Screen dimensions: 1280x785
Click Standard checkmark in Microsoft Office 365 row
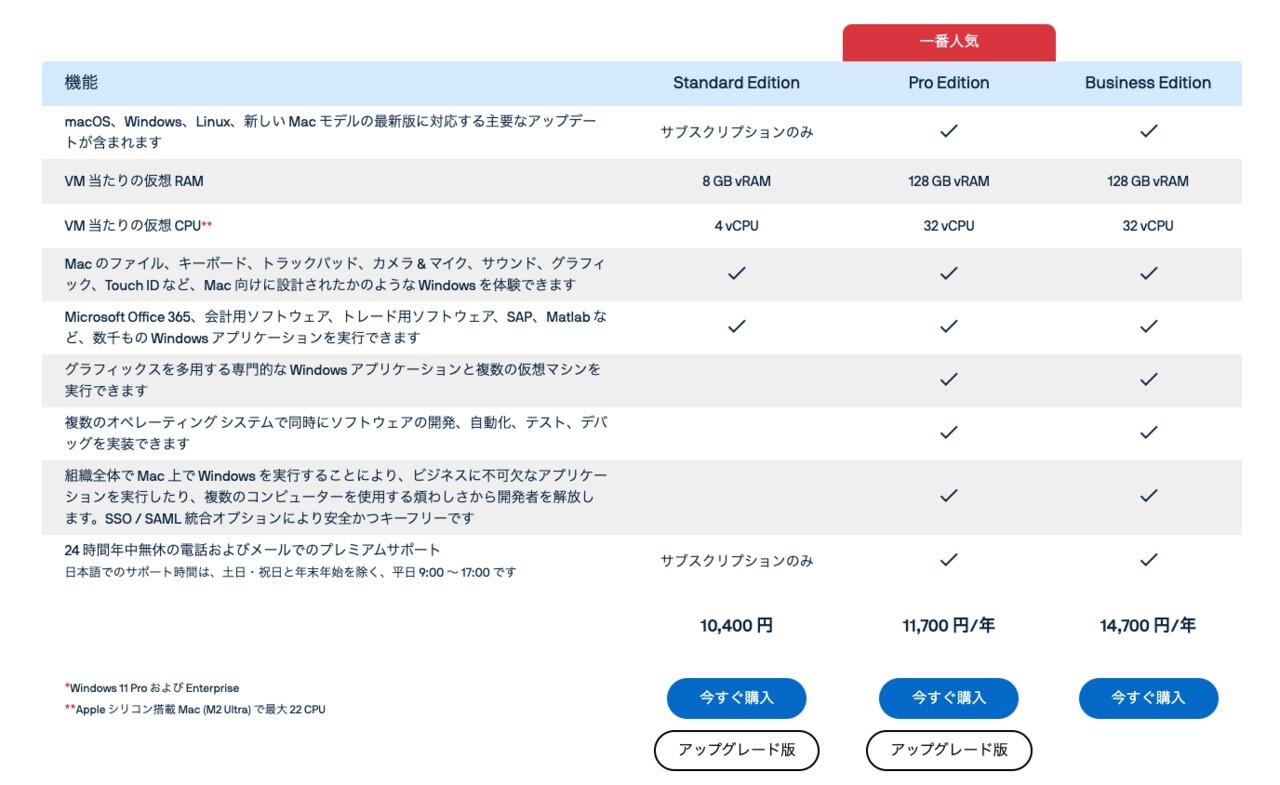point(737,326)
